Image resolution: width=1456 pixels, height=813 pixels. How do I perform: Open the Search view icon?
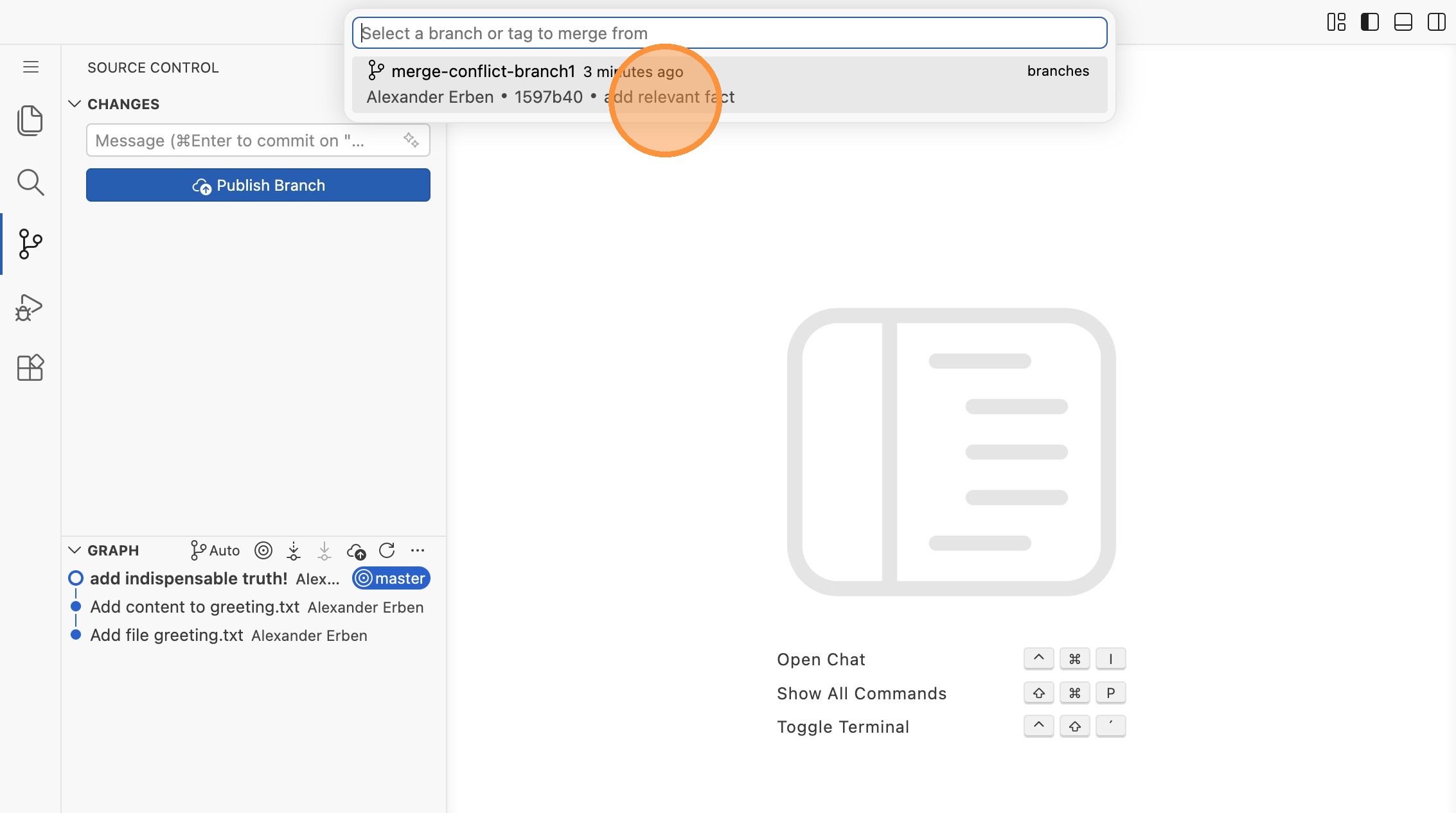pos(30,182)
